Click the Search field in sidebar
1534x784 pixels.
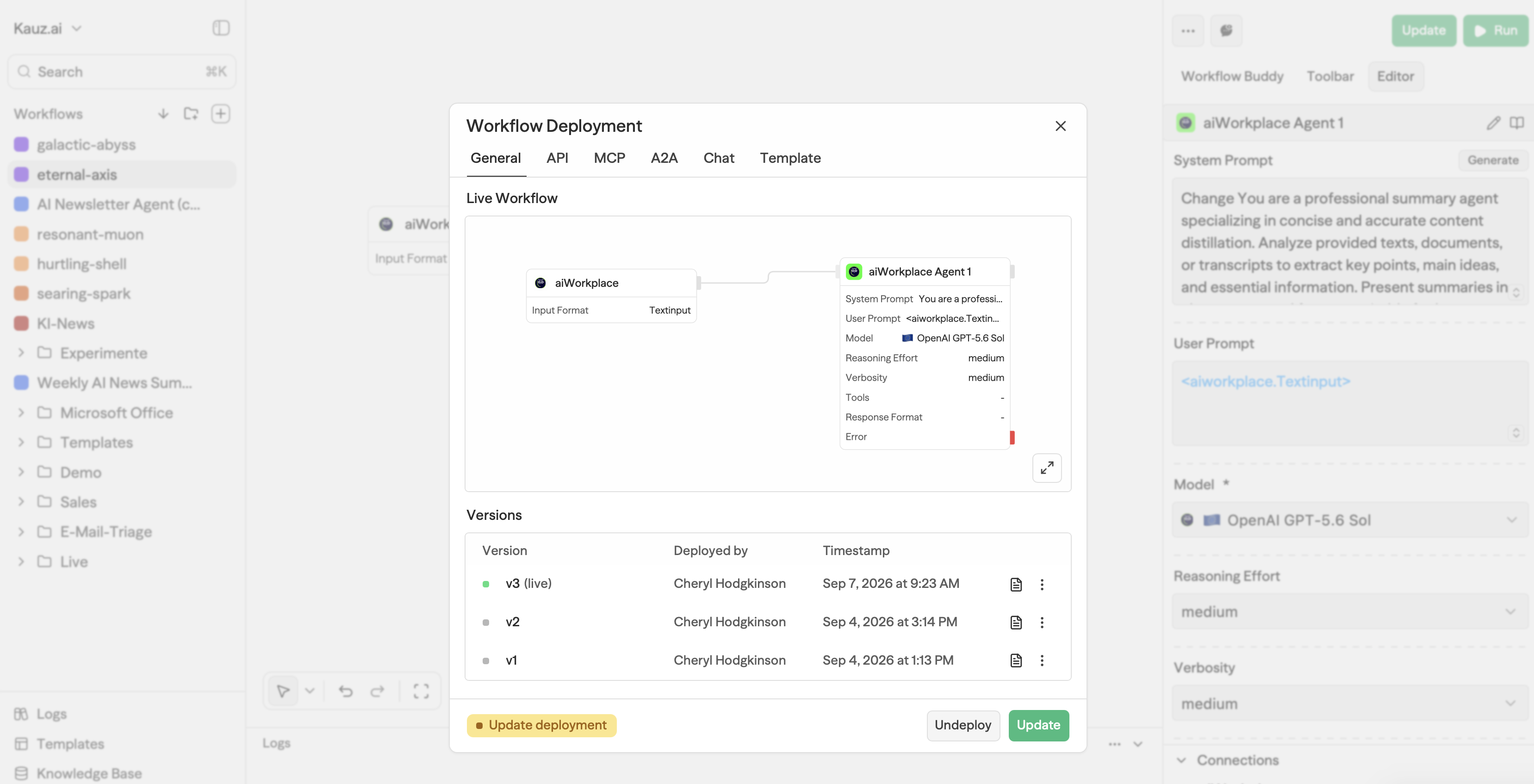[122, 71]
